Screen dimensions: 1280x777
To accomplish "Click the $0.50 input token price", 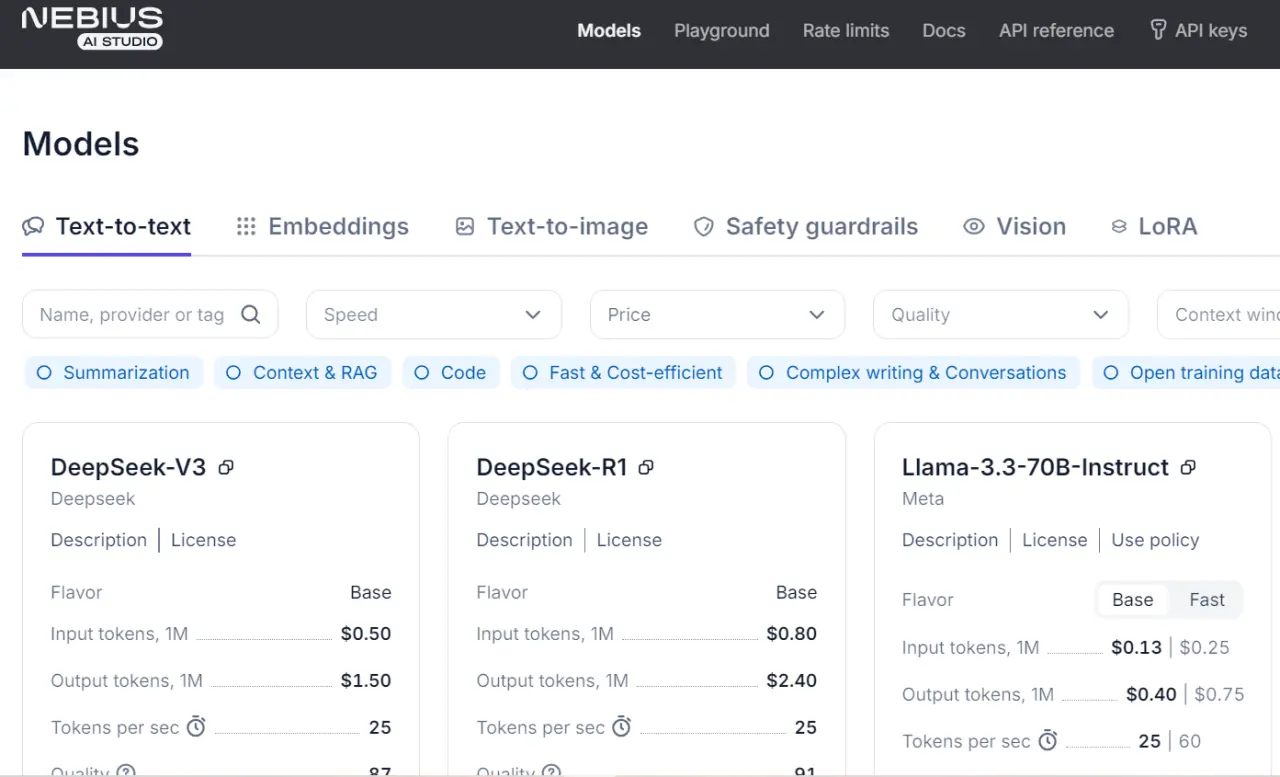I will (x=366, y=634).
